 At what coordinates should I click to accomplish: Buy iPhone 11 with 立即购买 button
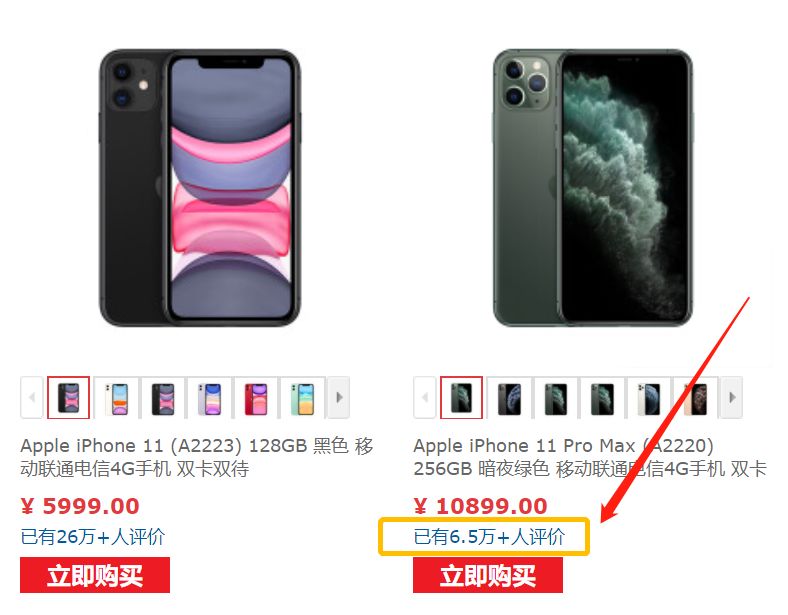[95, 575]
